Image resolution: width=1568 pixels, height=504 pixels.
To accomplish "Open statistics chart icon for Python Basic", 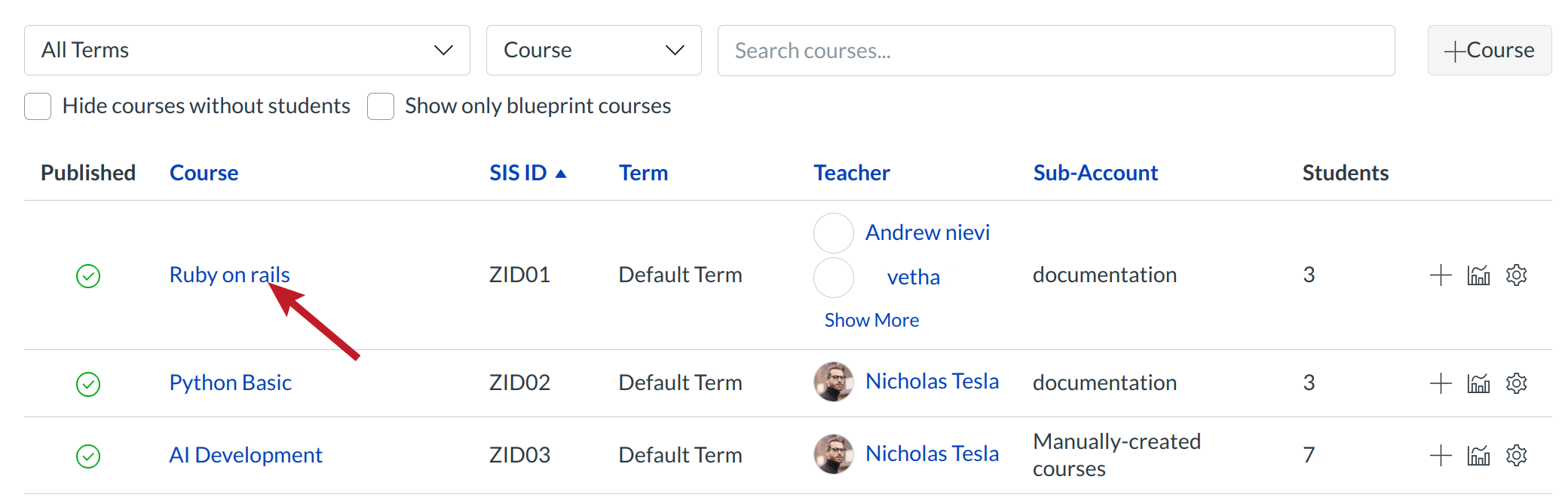I will tap(1478, 383).
